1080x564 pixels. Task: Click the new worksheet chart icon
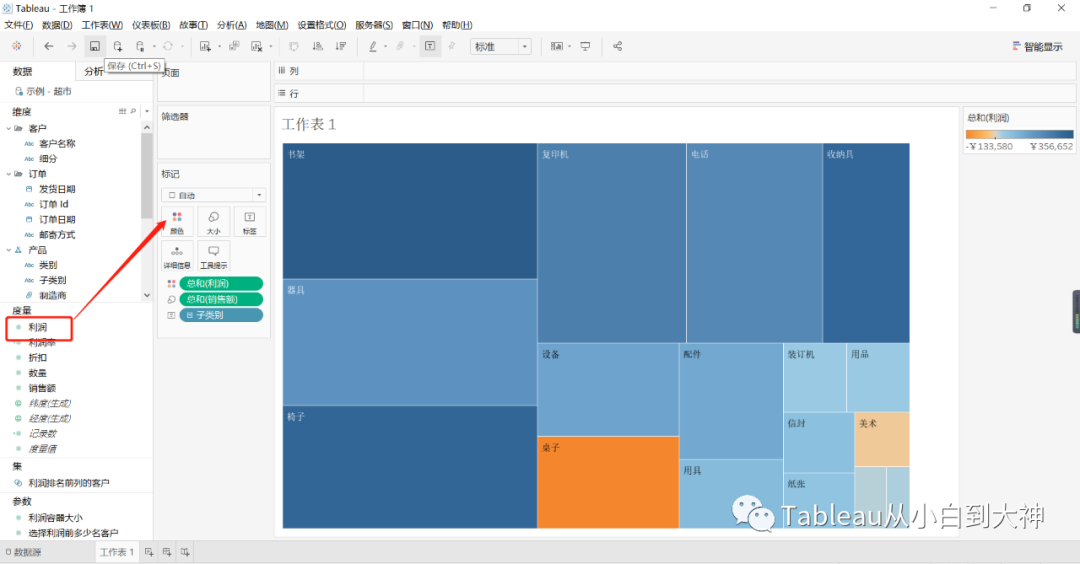205,46
